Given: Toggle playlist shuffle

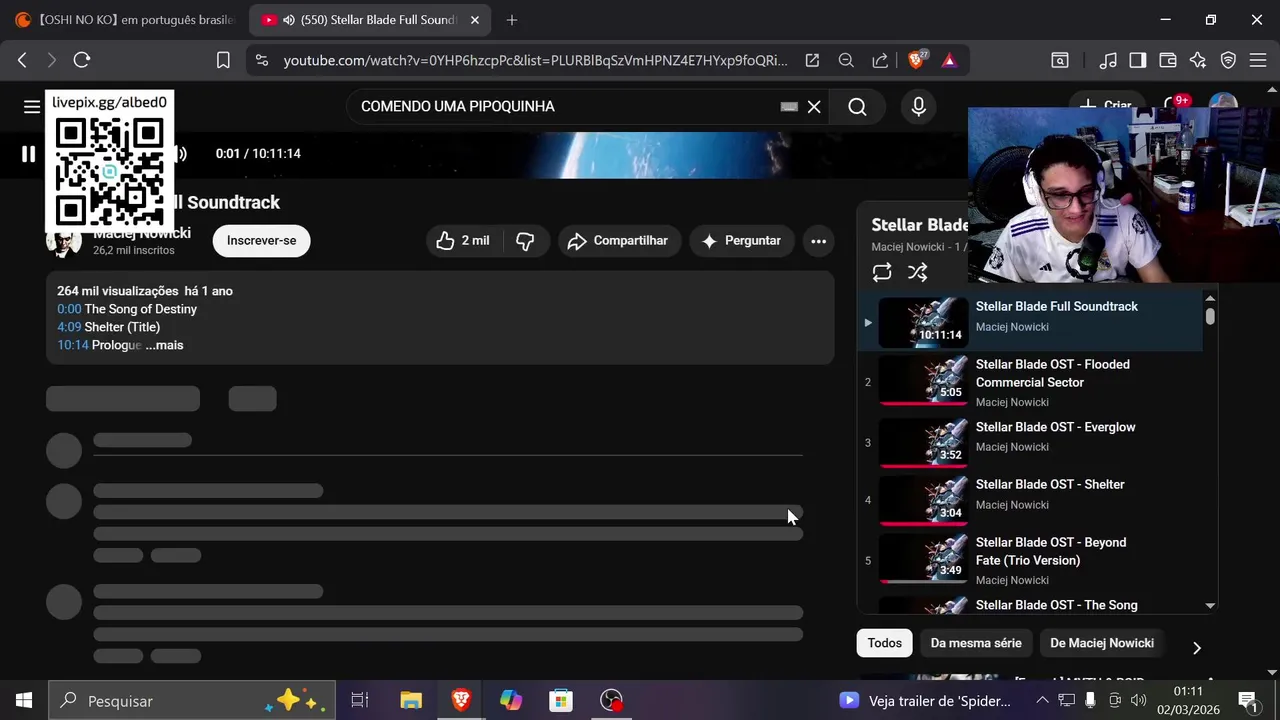Looking at the screenshot, I should pyautogui.click(x=917, y=272).
